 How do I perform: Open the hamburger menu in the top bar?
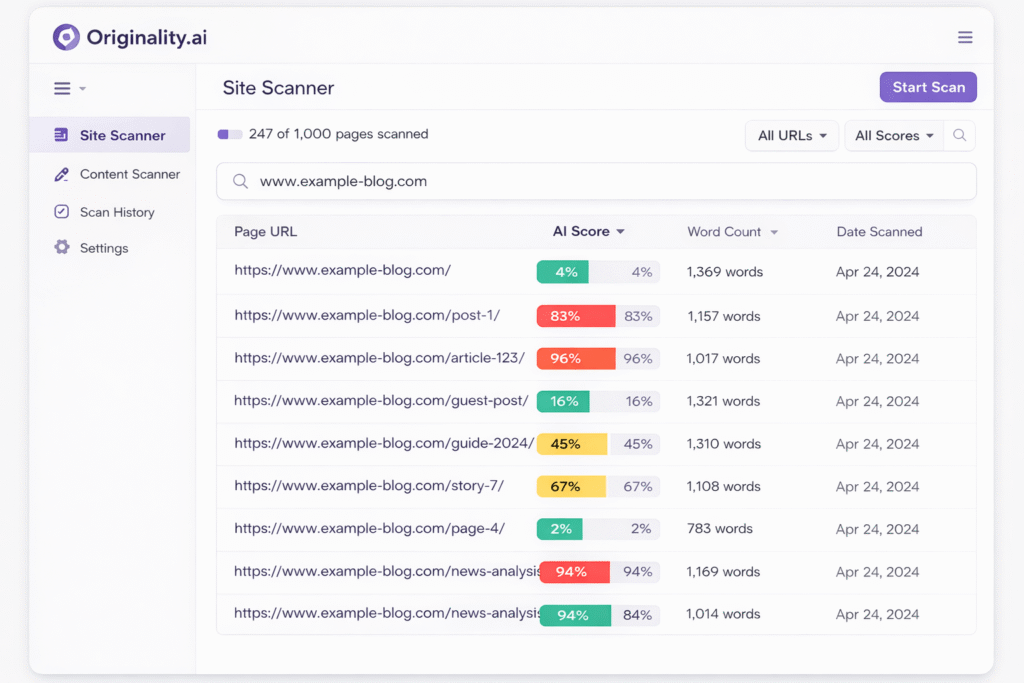point(965,37)
